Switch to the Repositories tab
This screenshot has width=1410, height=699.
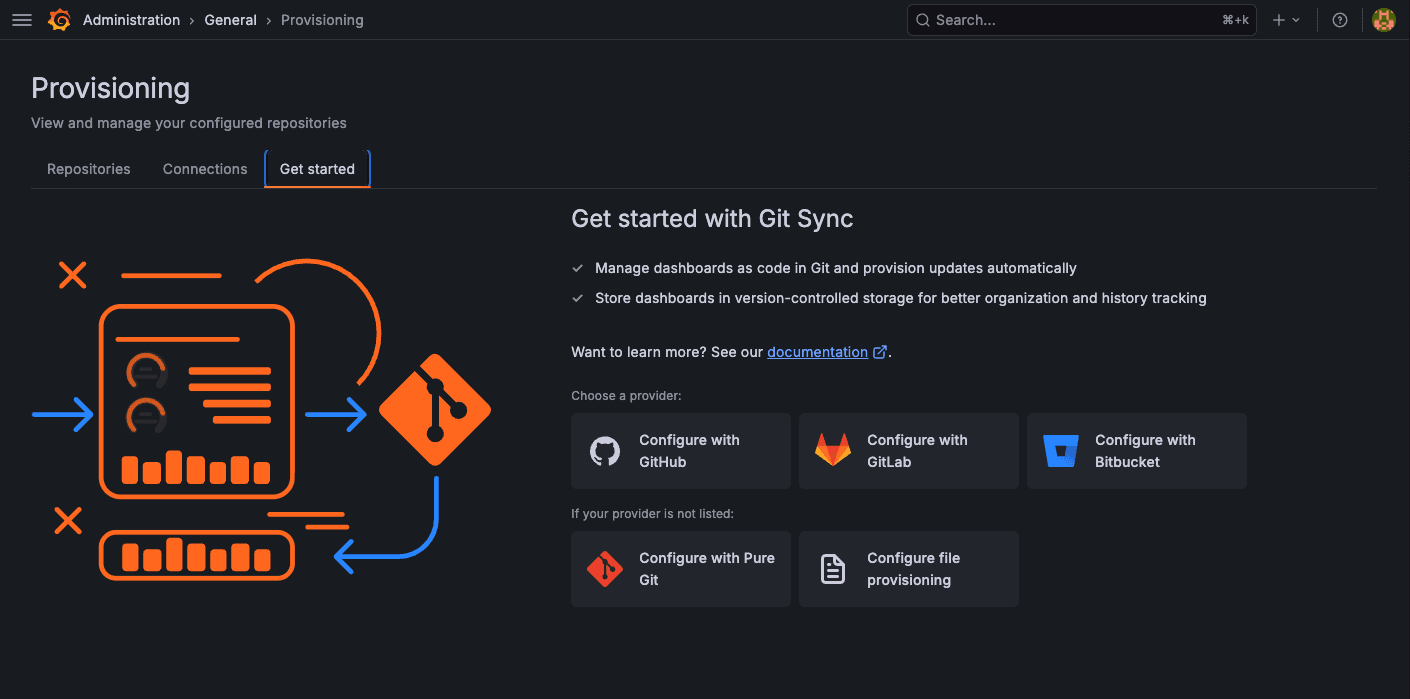(88, 168)
